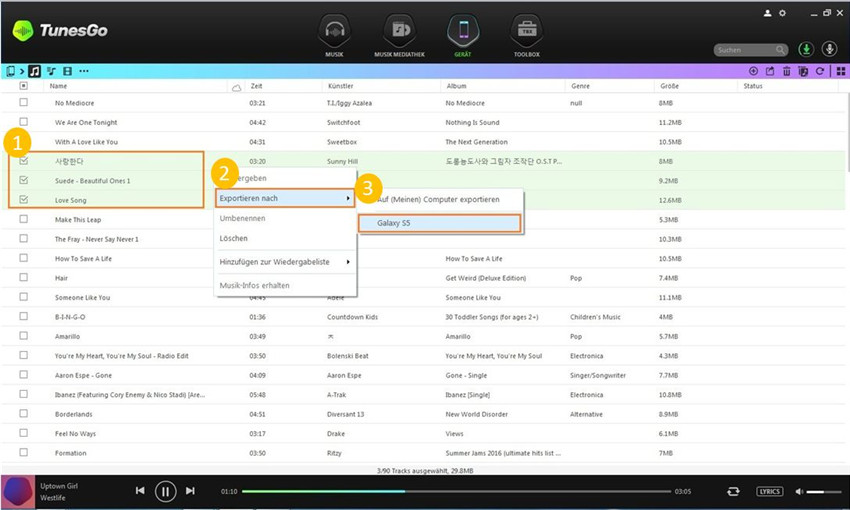Expand the Exportieren nach submenu
The width and height of the screenshot is (850, 510).
coord(285,198)
